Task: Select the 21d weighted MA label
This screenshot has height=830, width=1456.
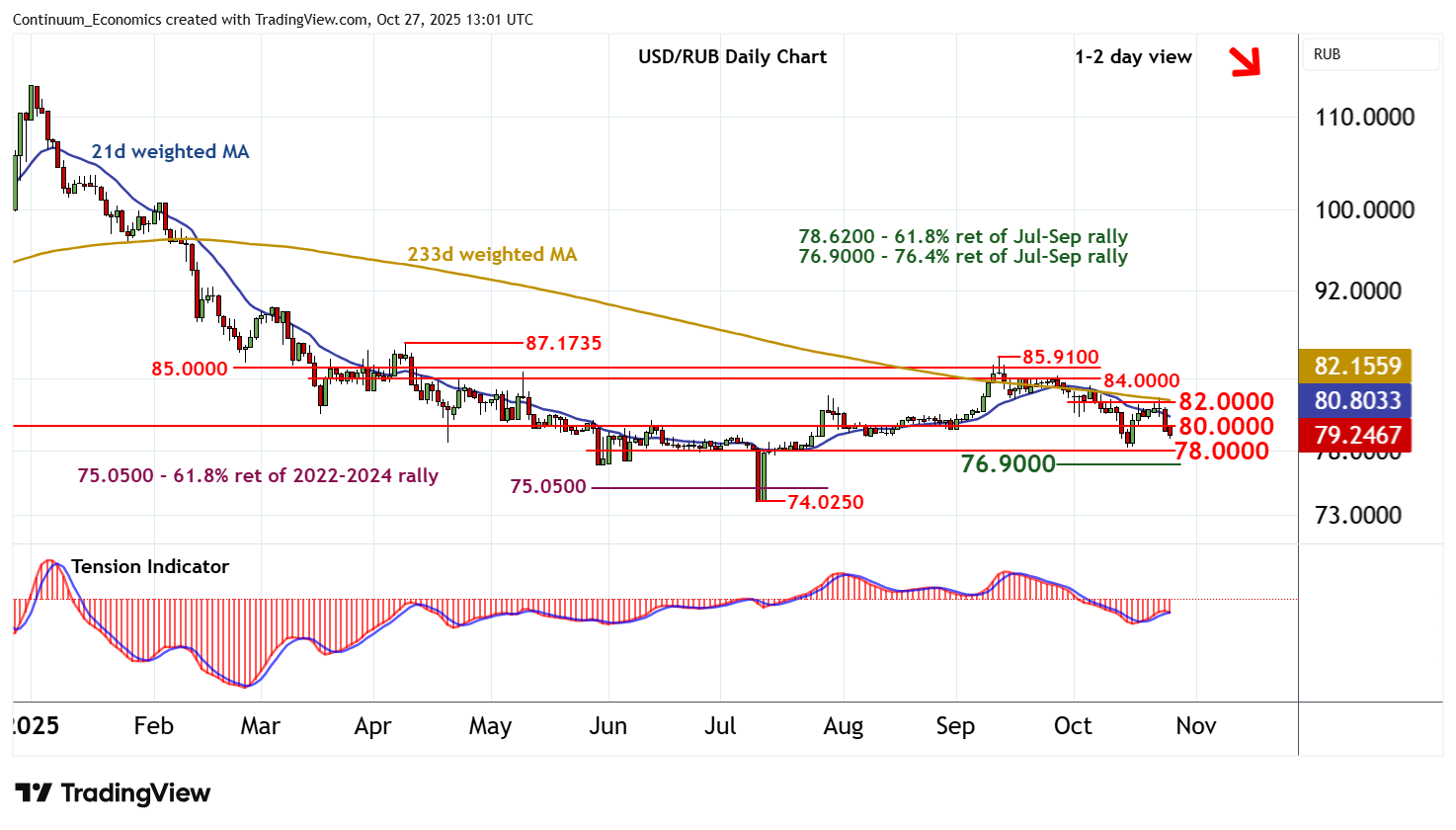Action: coord(170,152)
